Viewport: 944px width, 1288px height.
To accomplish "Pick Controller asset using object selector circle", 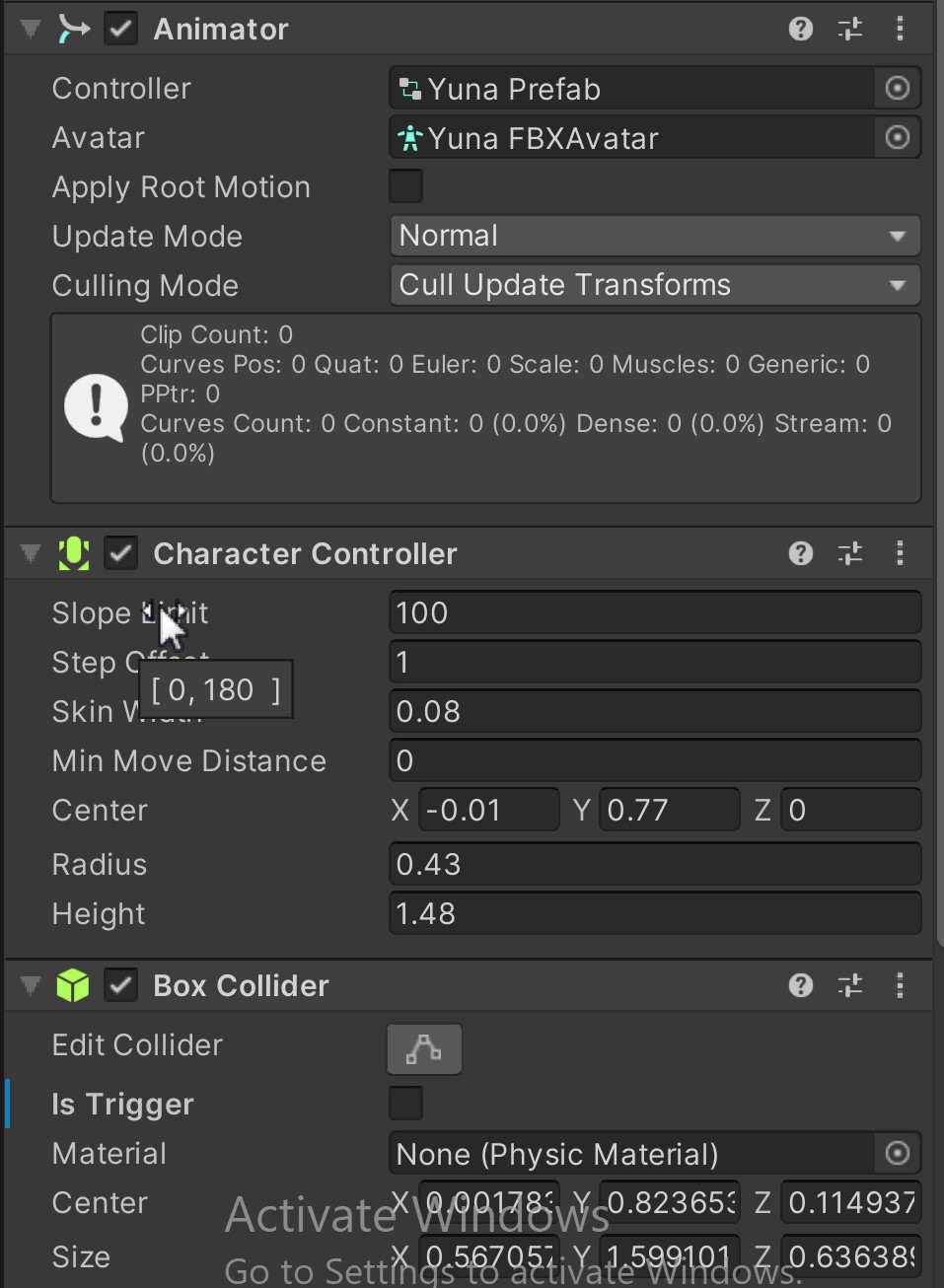I will pos(898,89).
